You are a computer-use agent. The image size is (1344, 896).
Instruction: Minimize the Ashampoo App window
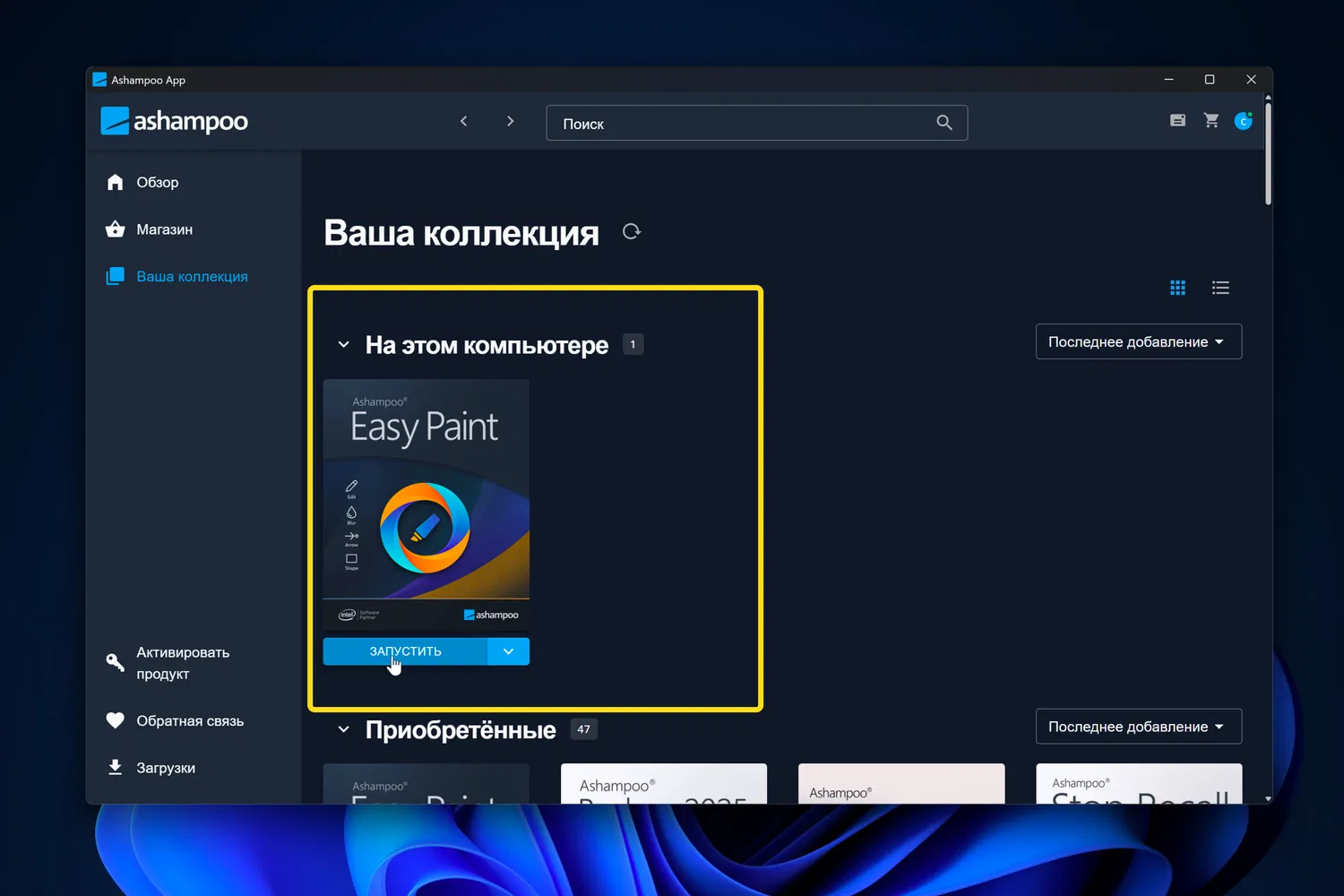tap(1168, 80)
